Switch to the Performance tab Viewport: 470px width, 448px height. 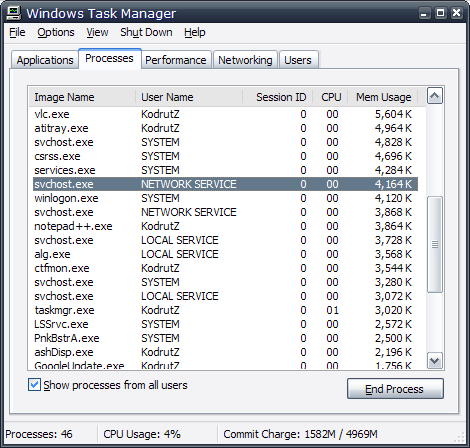(176, 60)
